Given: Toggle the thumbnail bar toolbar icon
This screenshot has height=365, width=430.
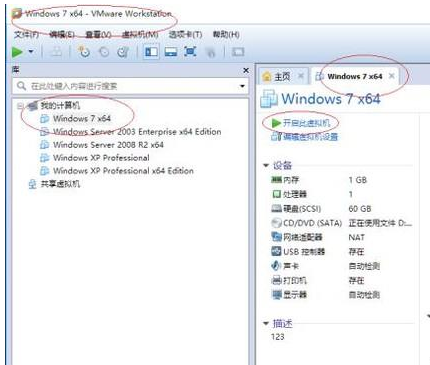Looking at the screenshot, I should click(x=171, y=52).
